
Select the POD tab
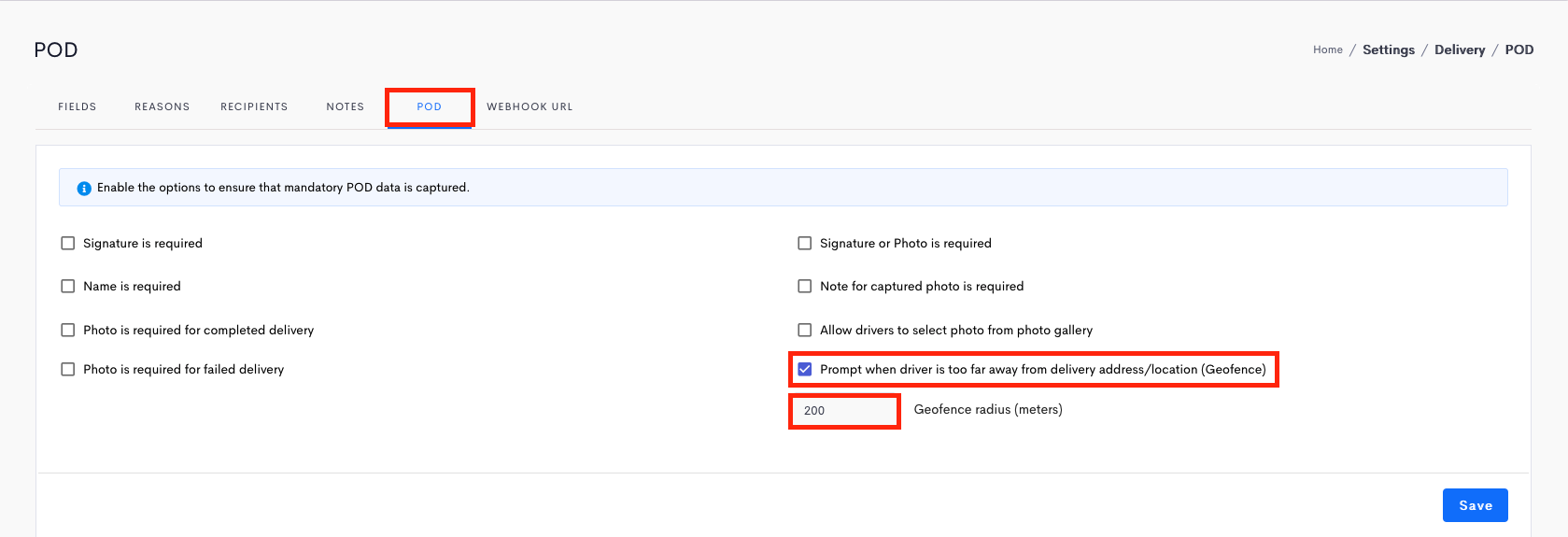(x=430, y=106)
